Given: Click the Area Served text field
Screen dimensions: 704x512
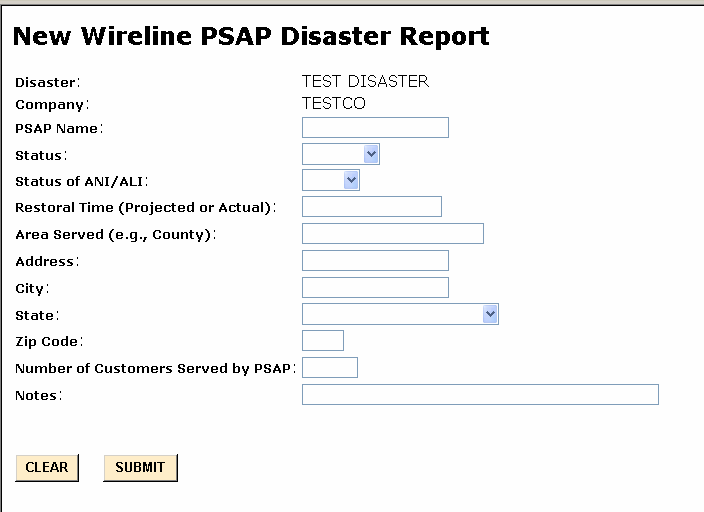Looking at the screenshot, I should pyautogui.click(x=392, y=233).
